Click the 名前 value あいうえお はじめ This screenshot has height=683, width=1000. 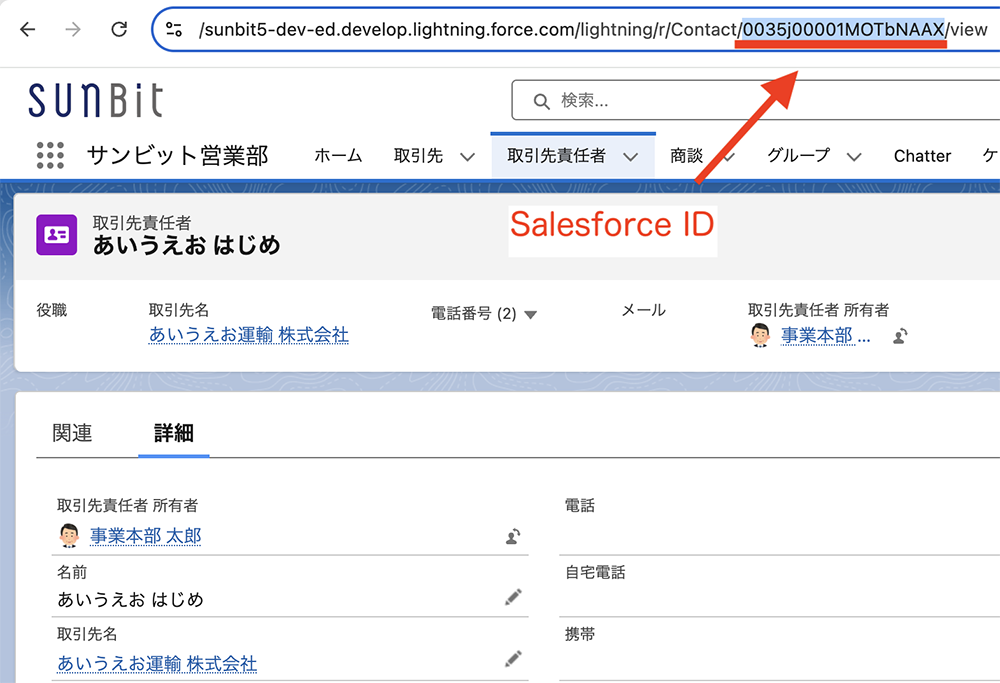[131, 599]
